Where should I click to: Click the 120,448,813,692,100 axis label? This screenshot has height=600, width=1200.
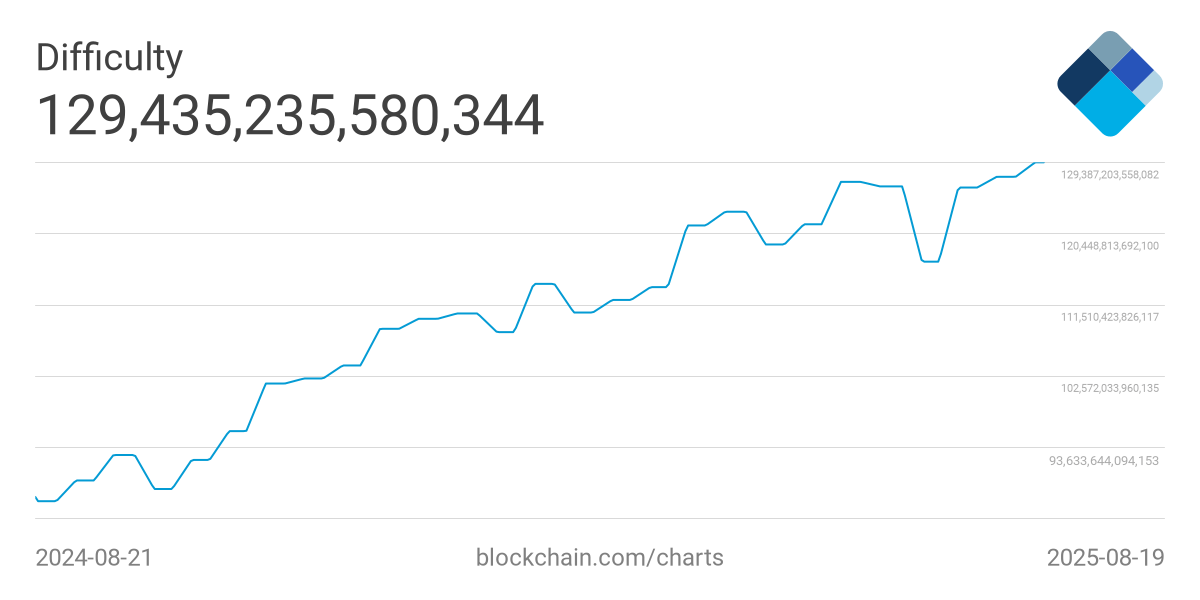tap(1109, 246)
